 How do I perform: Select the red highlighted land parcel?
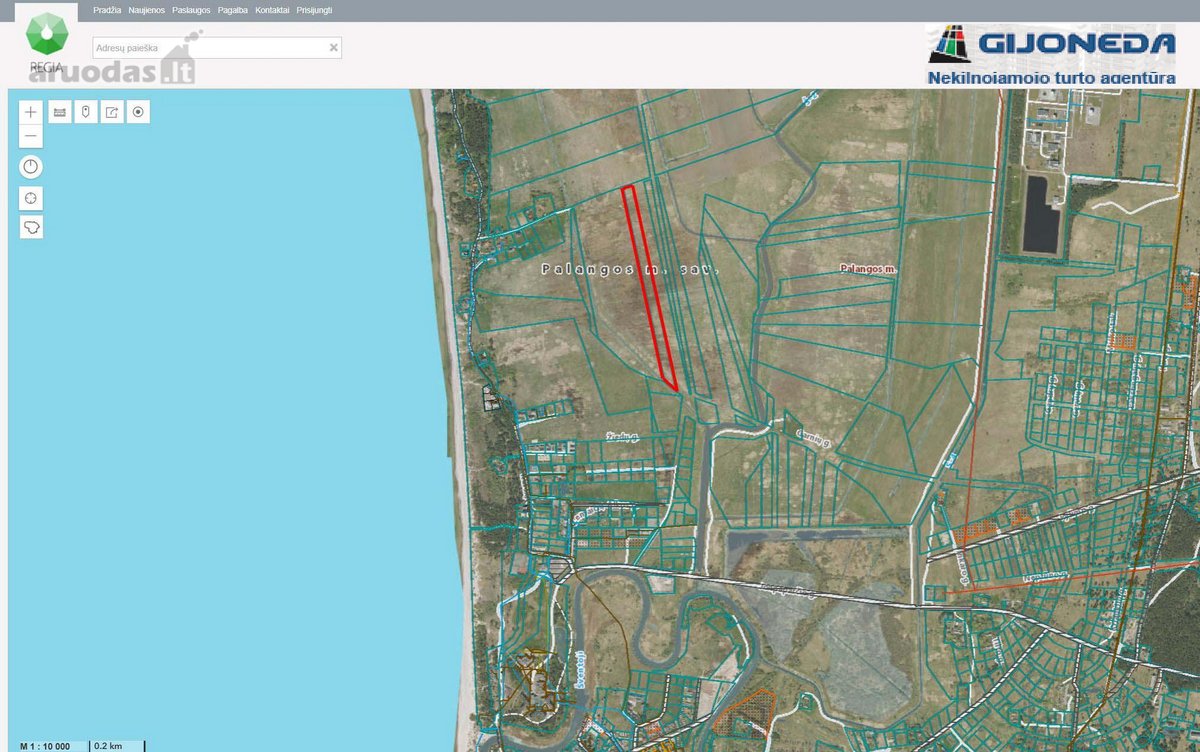pos(649,288)
